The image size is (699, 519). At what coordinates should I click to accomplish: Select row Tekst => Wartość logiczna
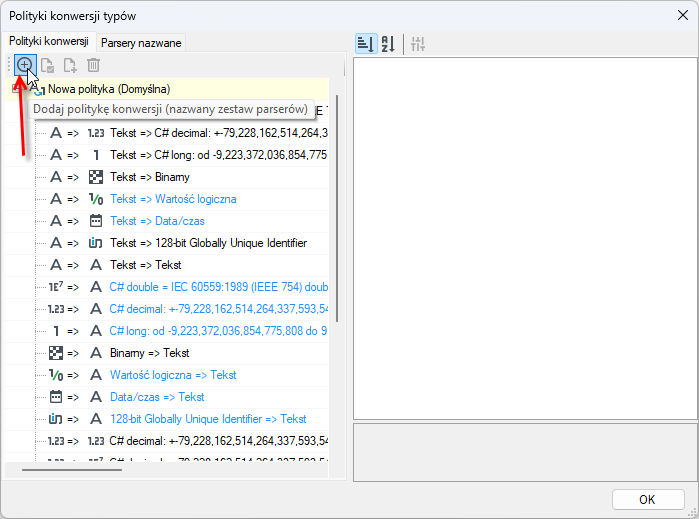click(173, 199)
